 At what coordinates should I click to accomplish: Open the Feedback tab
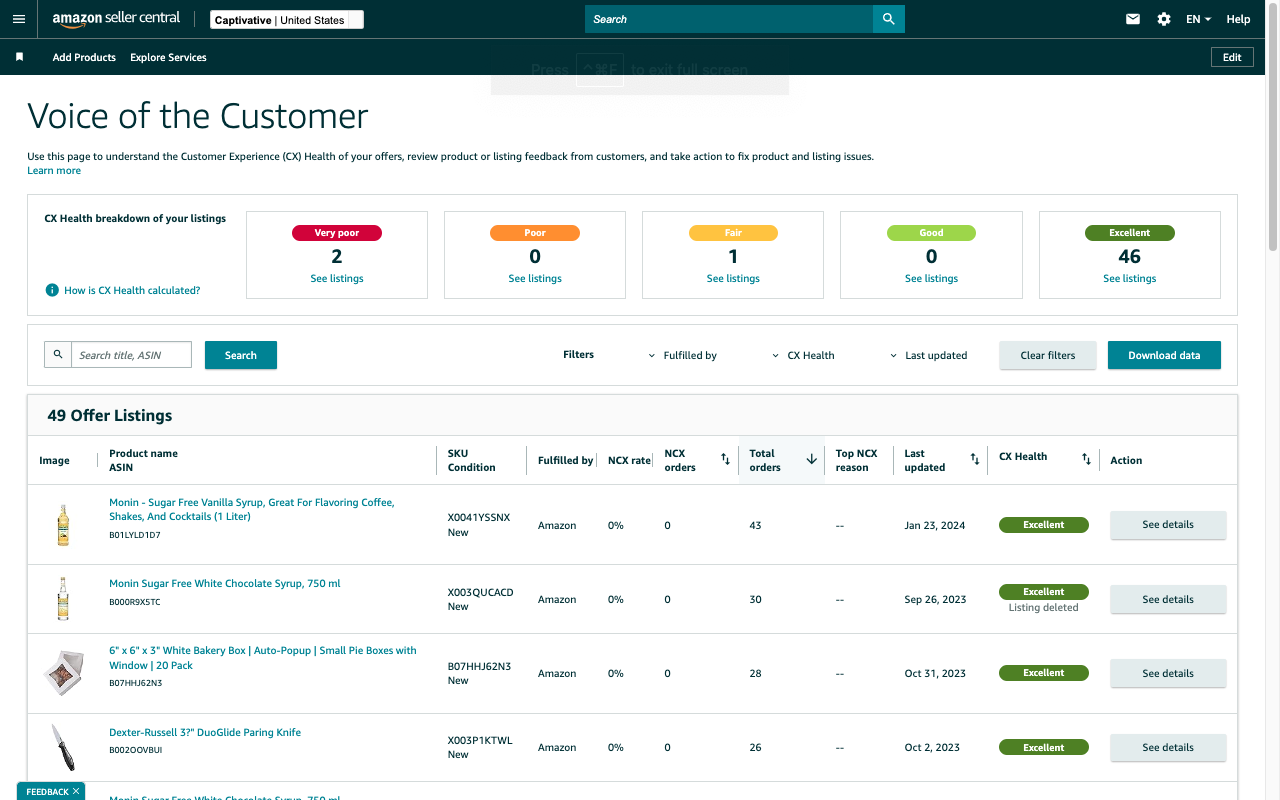pos(50,791)
